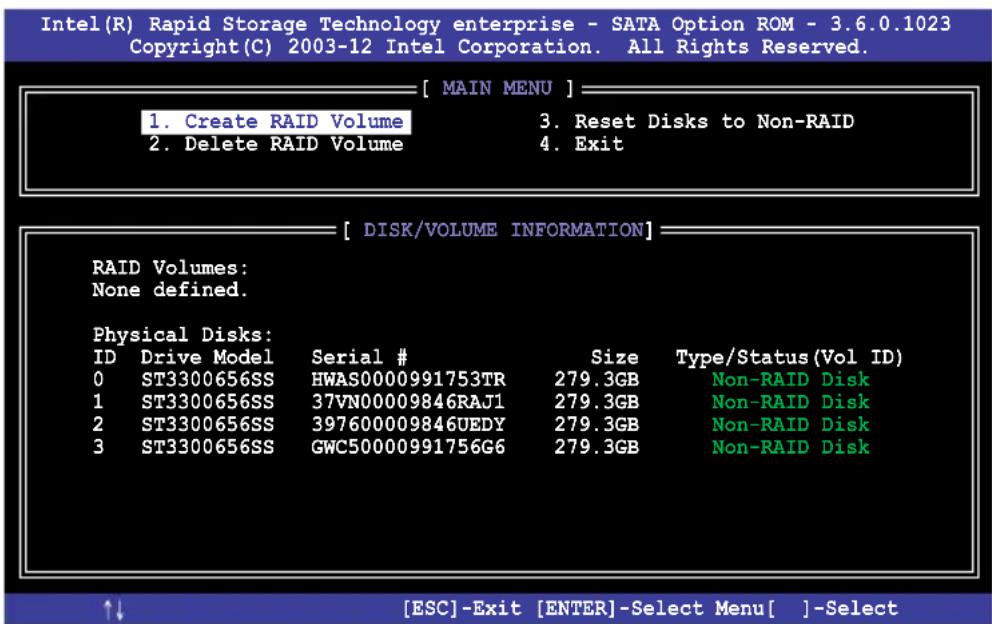This screenshot has height=624, width=992.
Task: Click the Intel Rapid Storage Technology title line
Action: 495,24
